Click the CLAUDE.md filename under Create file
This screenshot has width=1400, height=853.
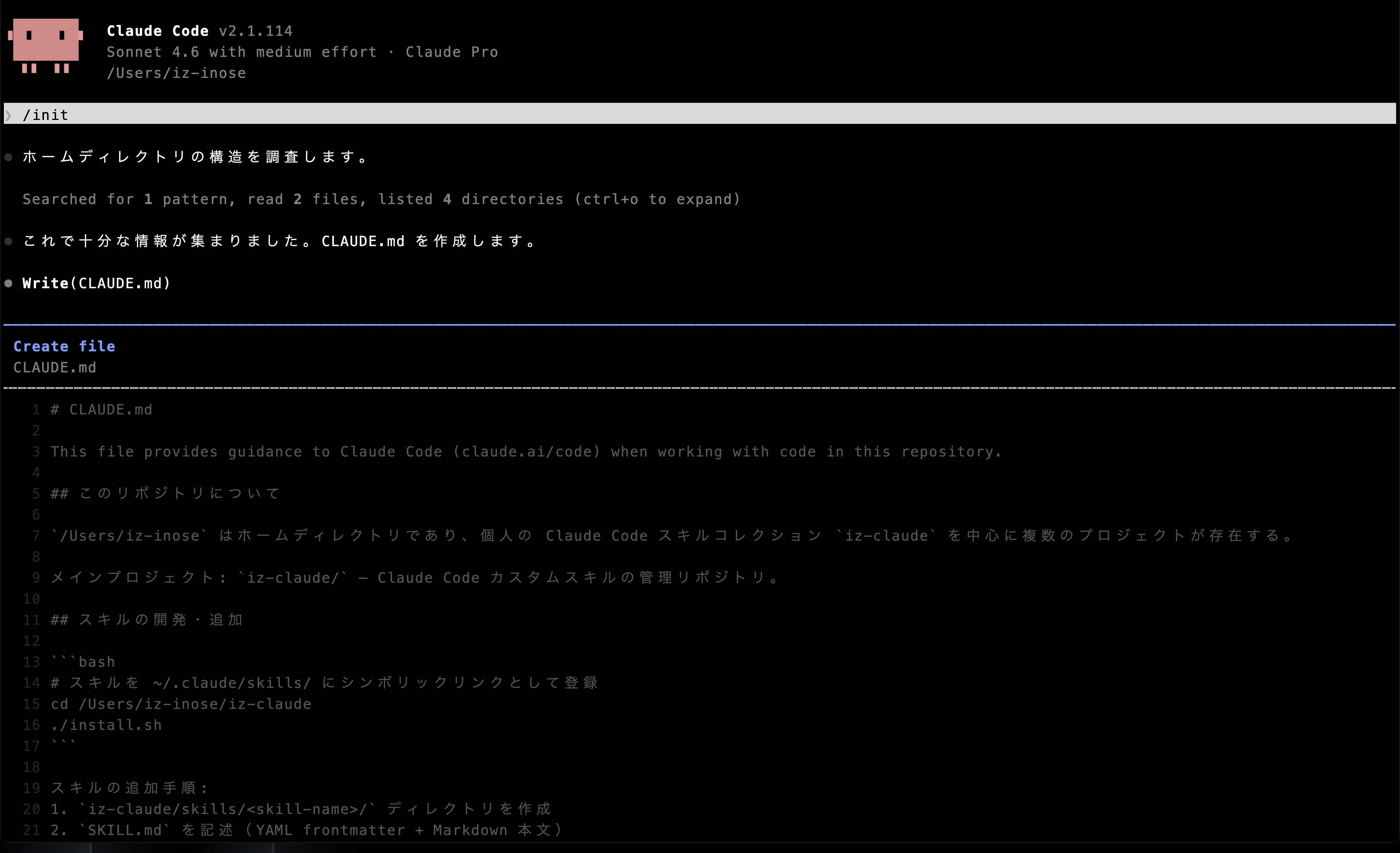coord(55,367)
